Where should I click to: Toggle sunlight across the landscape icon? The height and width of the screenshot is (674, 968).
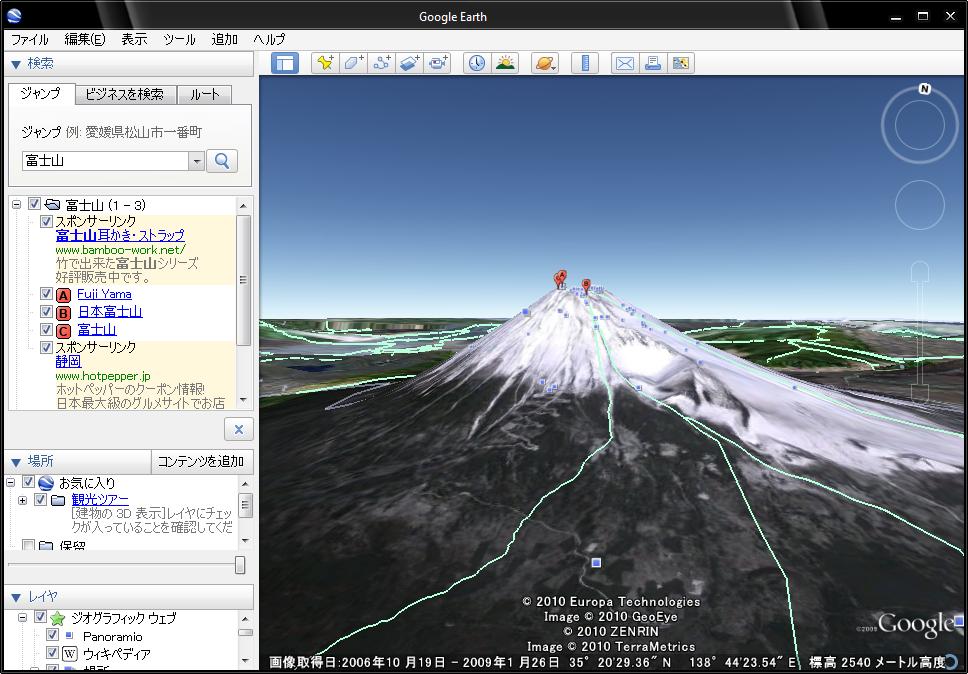tap(505, 63)
